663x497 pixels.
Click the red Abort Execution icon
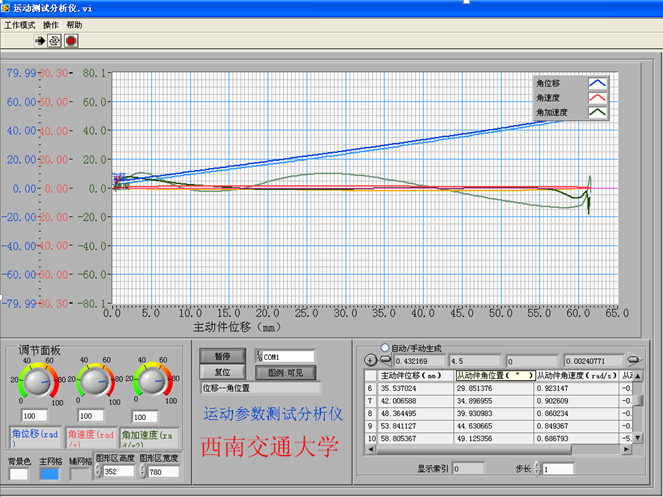point(71,41)
